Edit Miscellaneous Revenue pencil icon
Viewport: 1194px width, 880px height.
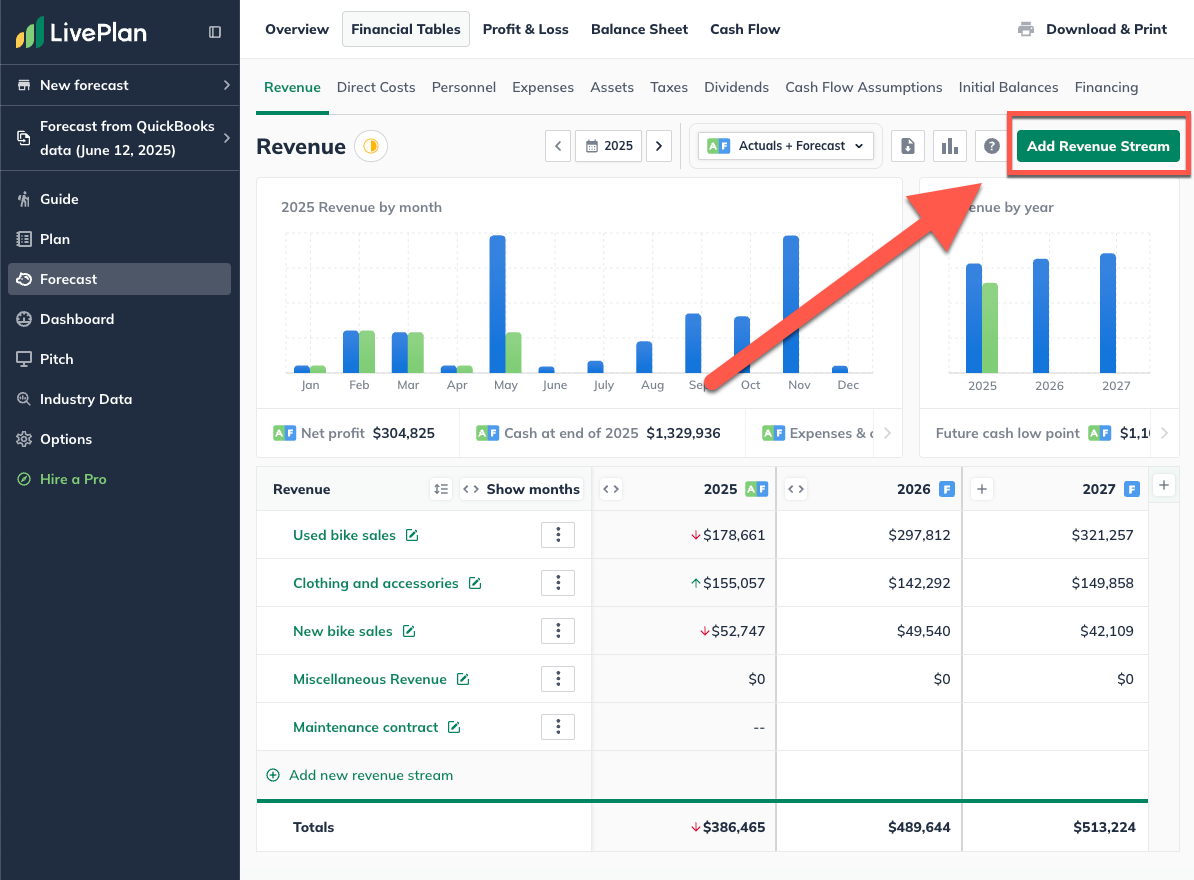coord(463,679)
